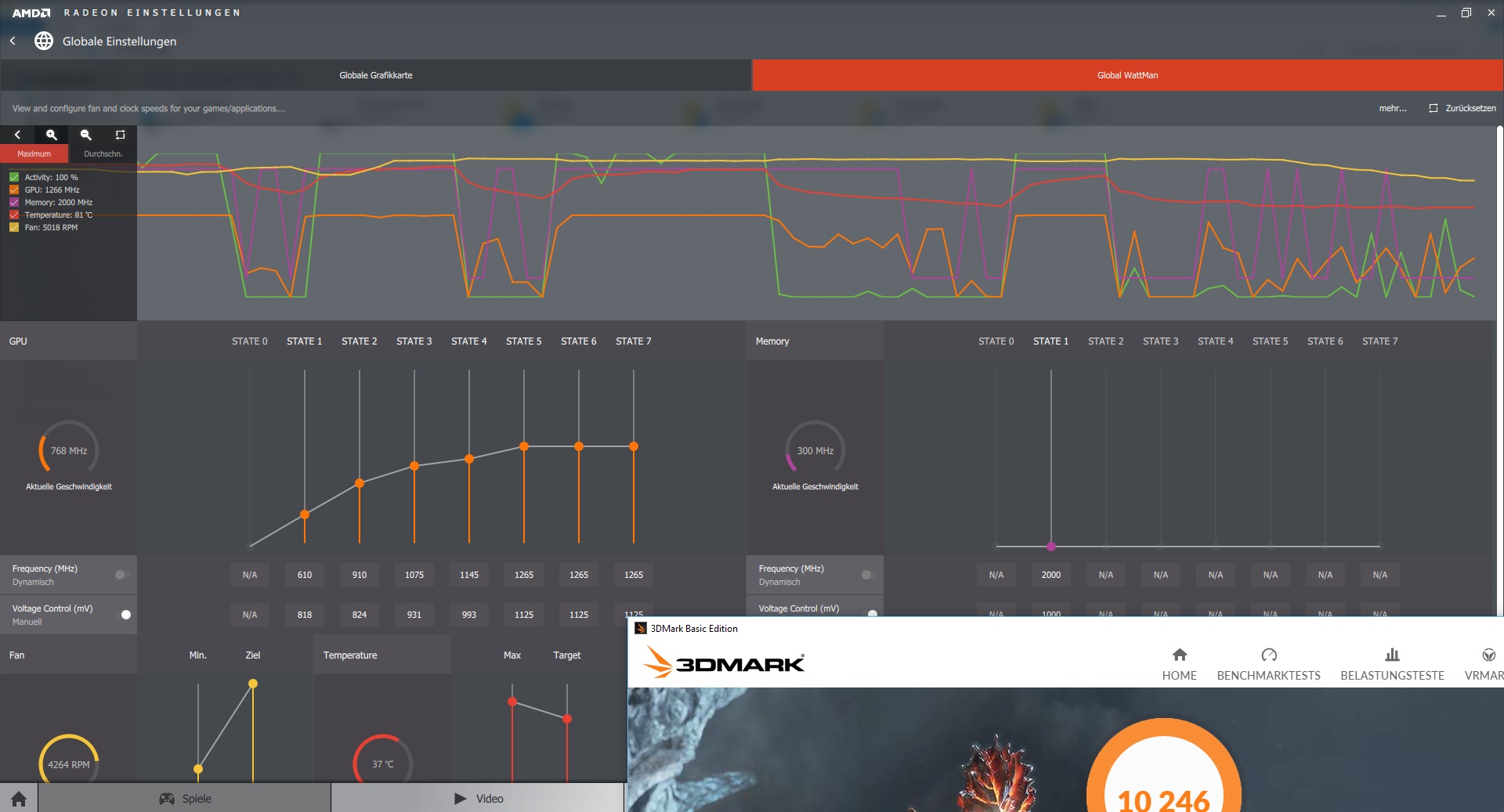Screen dimensions: 1504x812
Task: Adjust GPU State 3 frequency slider point
Action: [x=414, y=466]
